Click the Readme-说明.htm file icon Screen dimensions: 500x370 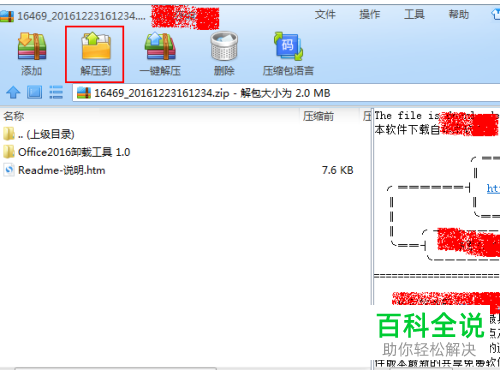(9, 170)
